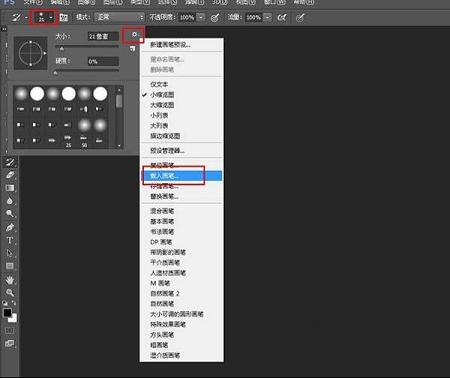Enable airbrush mode icon after flow field
This screenshot has height=378, width=450.
click(282, 17)
